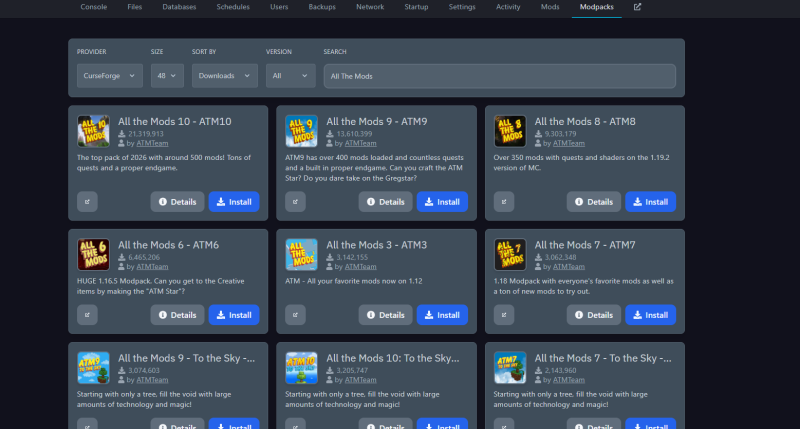Click the All the Mods 9 - ATM9 pack thumbnail
Image resolution: width=800 pixels, height=429 pixels.
302,131
